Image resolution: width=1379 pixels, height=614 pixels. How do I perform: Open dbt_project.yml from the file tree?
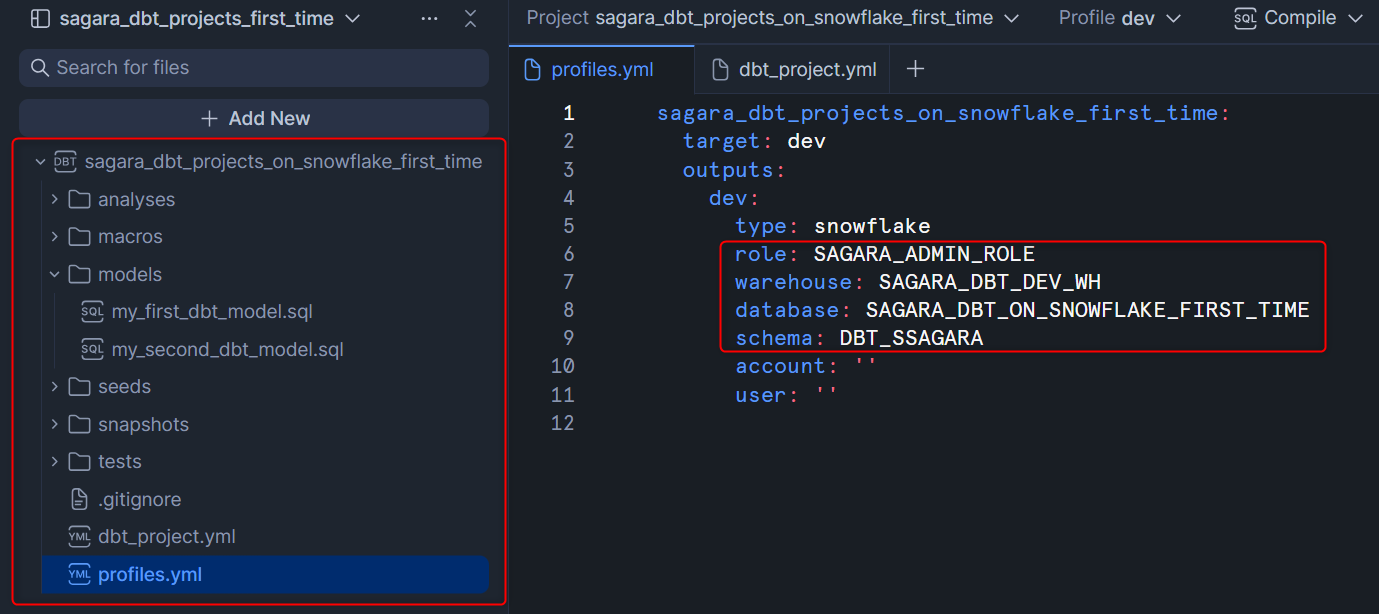(167, 537)
